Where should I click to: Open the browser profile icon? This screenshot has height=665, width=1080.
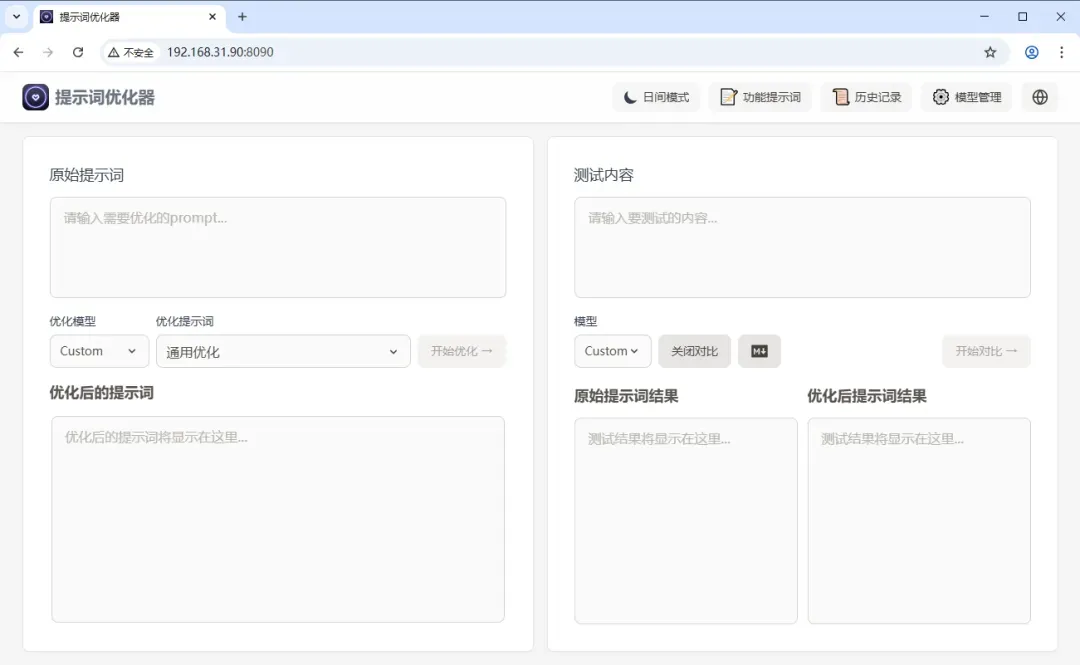click(x=1031, y=52)
